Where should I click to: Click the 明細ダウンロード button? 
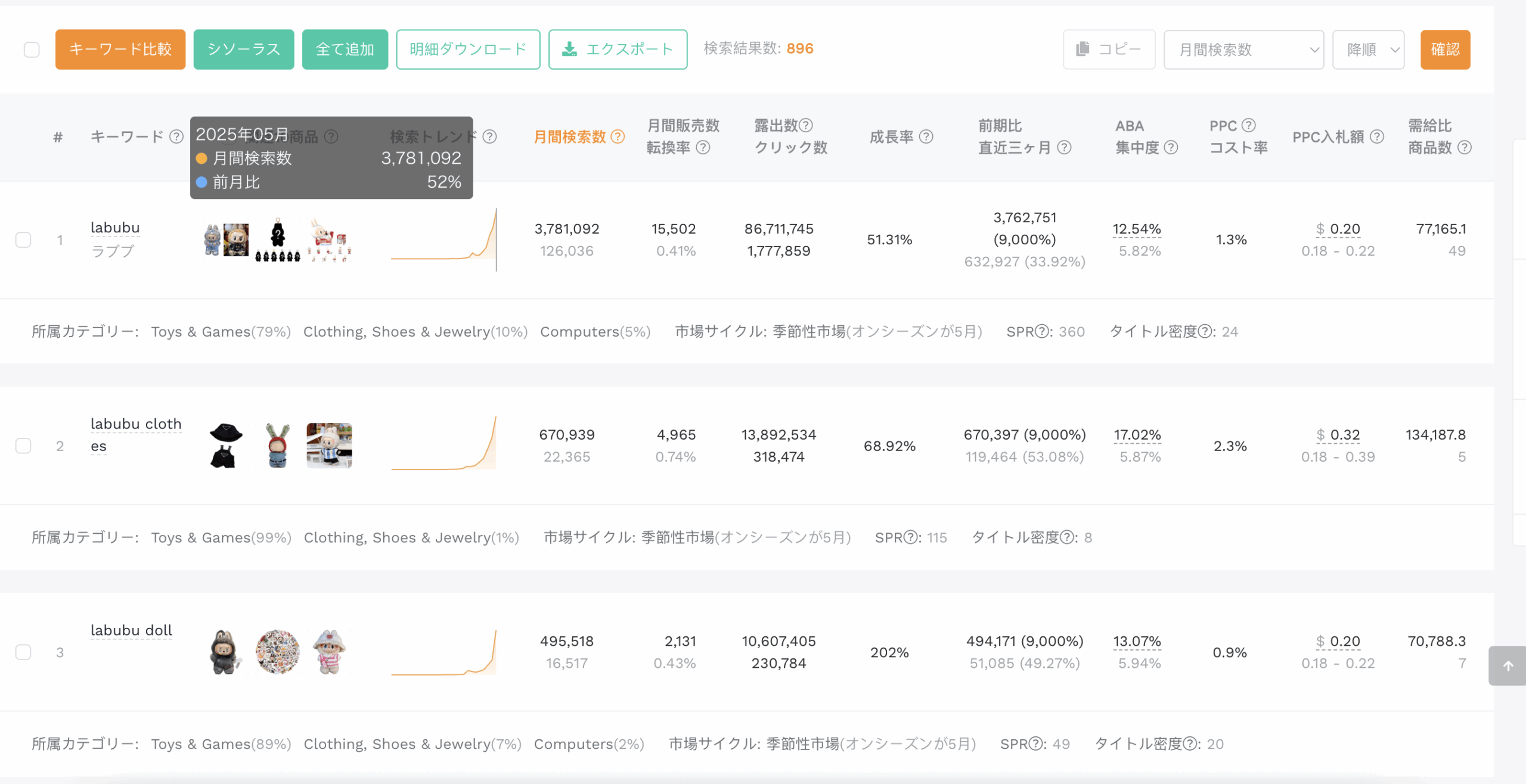(468, 49)
